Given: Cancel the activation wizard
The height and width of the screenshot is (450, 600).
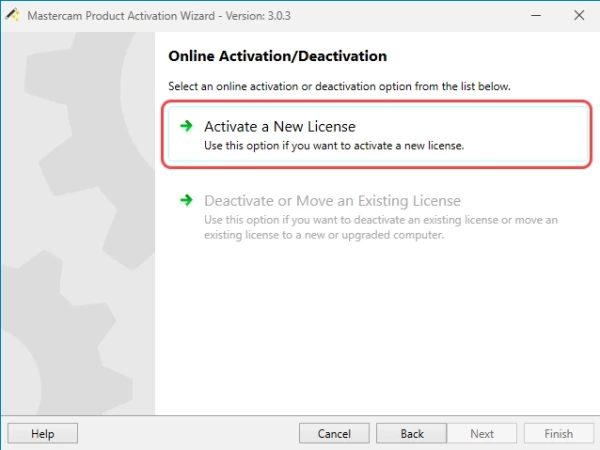Looking at the screenshot, I should click(x=334, y=434).
